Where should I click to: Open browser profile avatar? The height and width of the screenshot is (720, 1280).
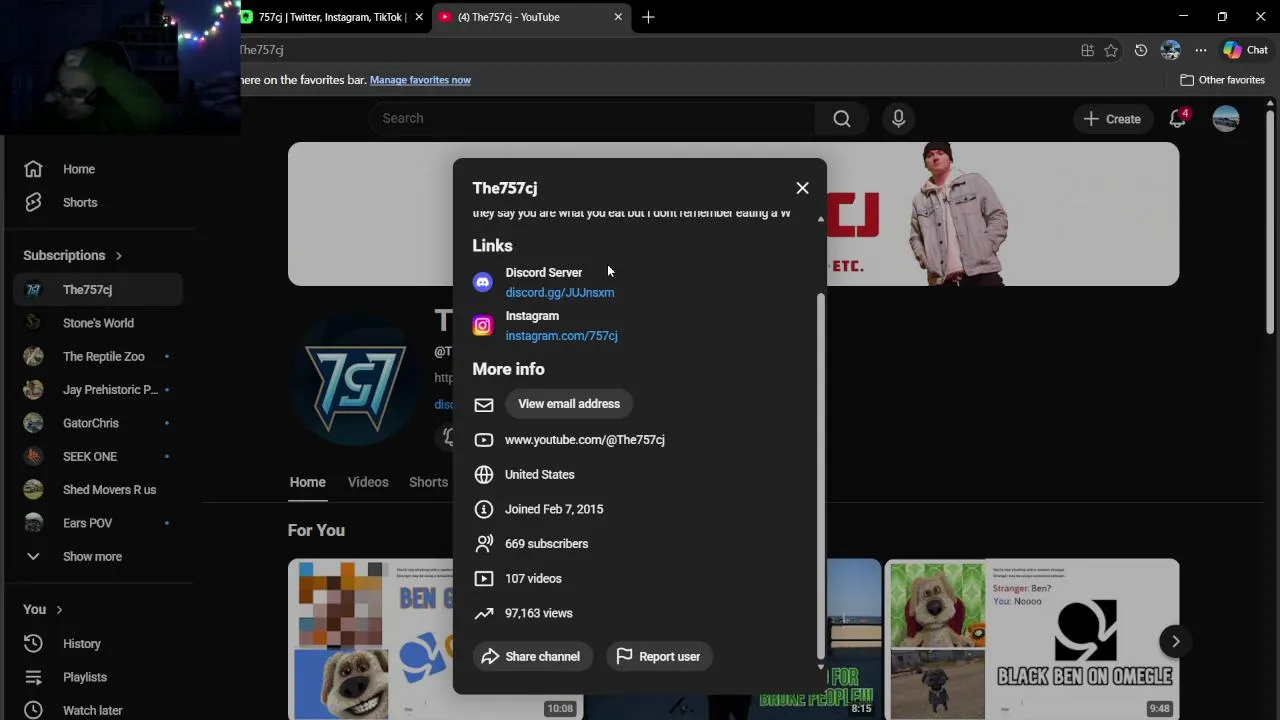[x=1171, y=50]
